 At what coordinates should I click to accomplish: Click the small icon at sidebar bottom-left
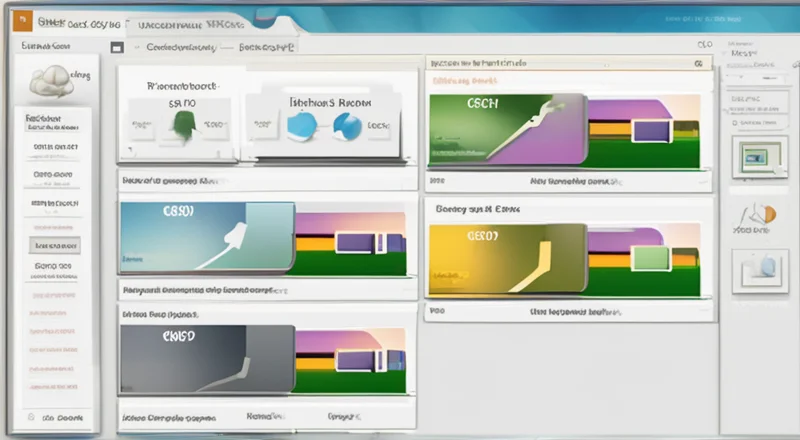33,416
